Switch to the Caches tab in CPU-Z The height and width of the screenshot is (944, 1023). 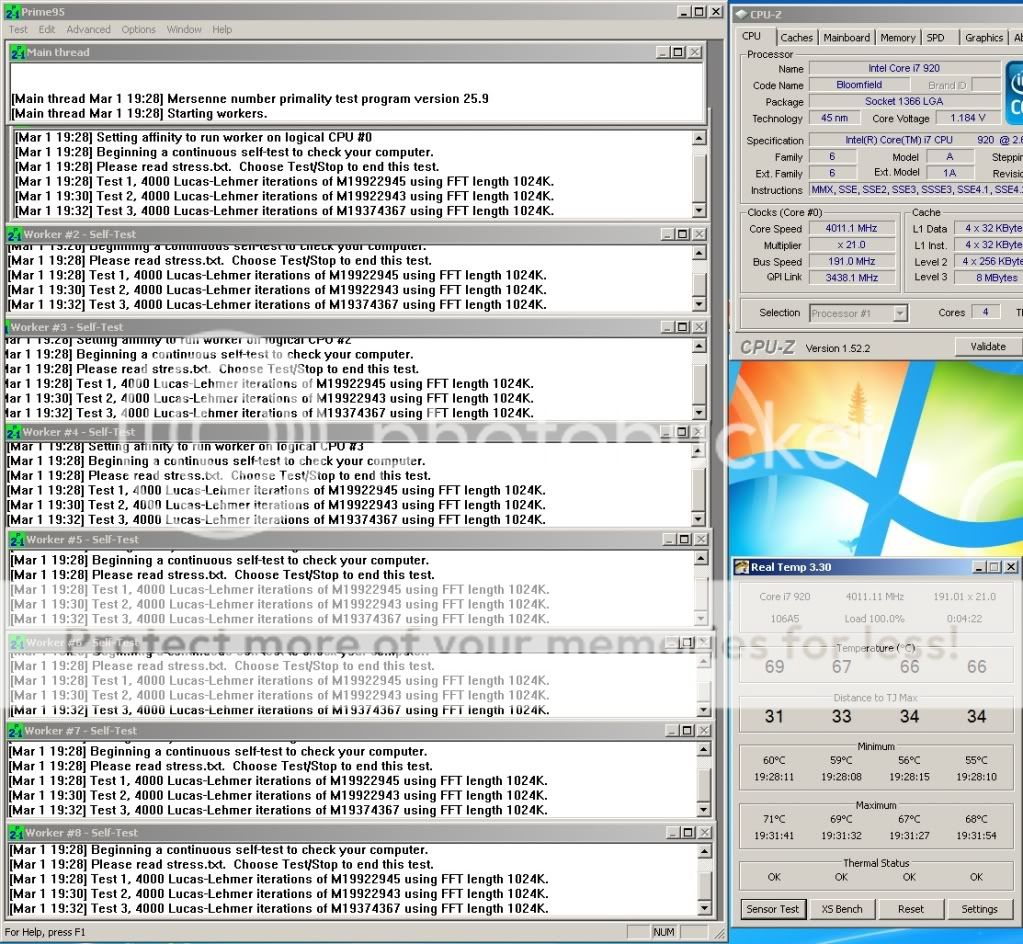coord(797,38)
